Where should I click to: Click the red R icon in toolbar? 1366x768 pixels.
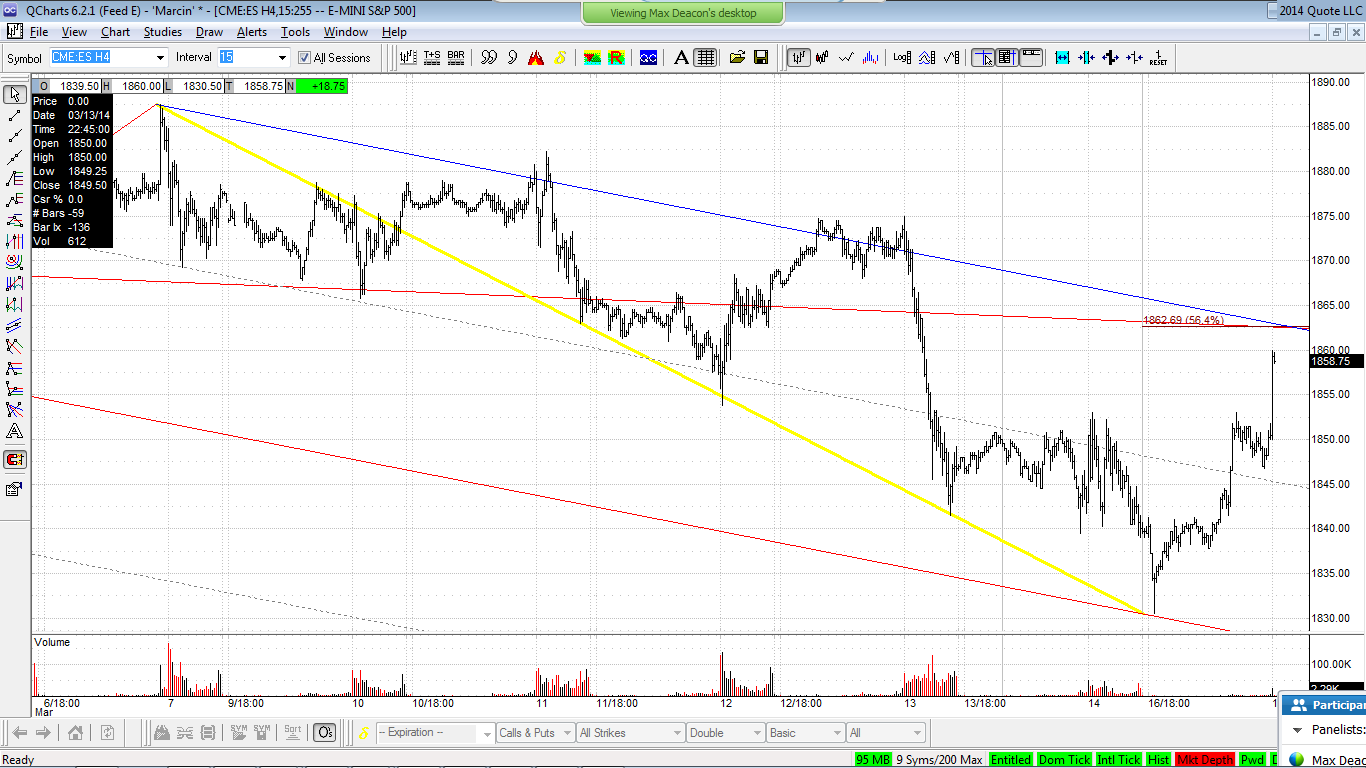(x=616, y=57)
